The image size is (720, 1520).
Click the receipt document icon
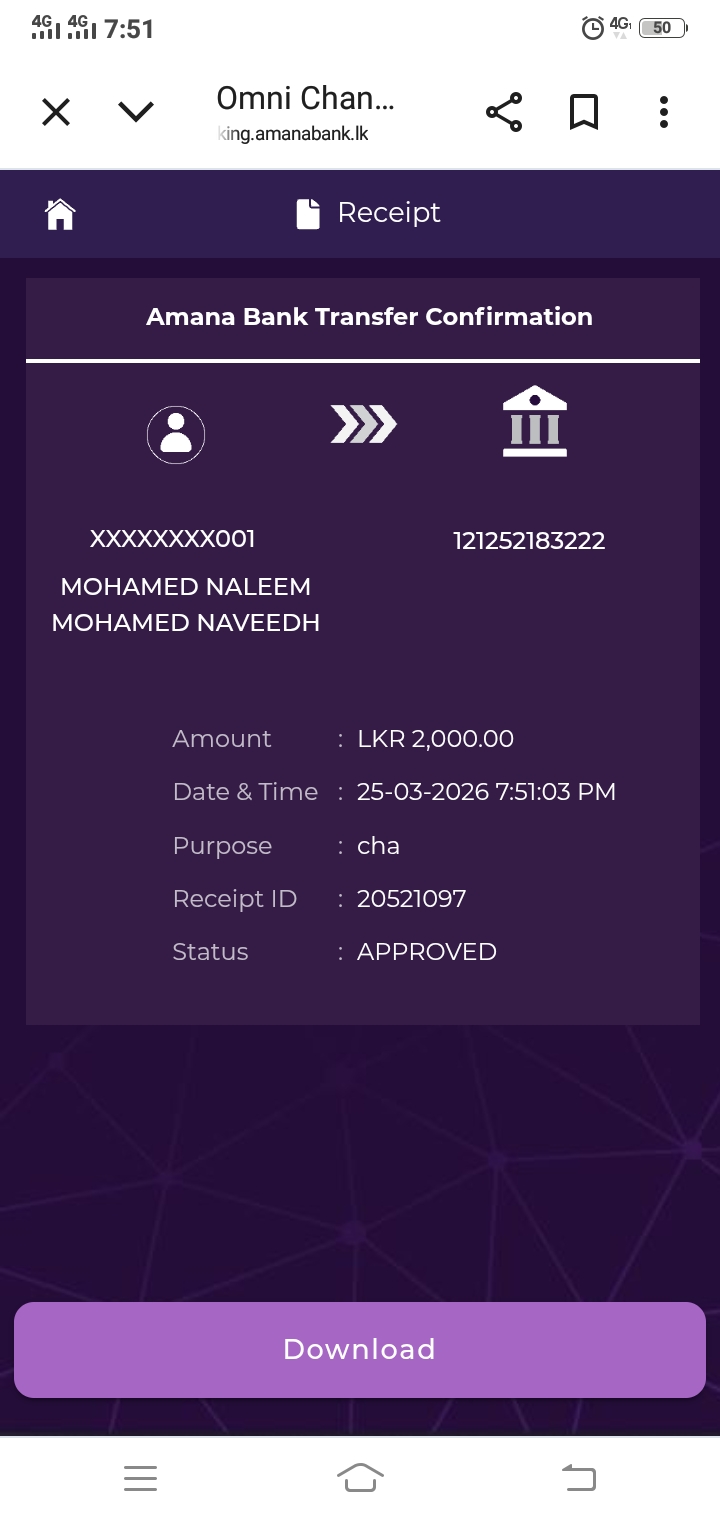[308, 213]
